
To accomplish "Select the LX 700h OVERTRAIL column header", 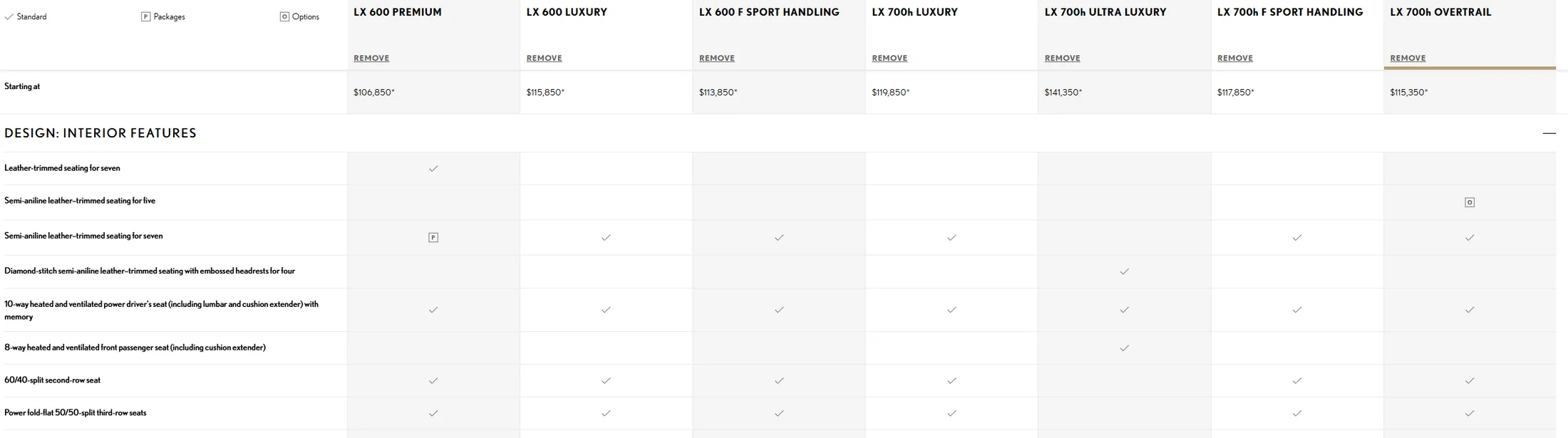I will [x=1440, y=12].
